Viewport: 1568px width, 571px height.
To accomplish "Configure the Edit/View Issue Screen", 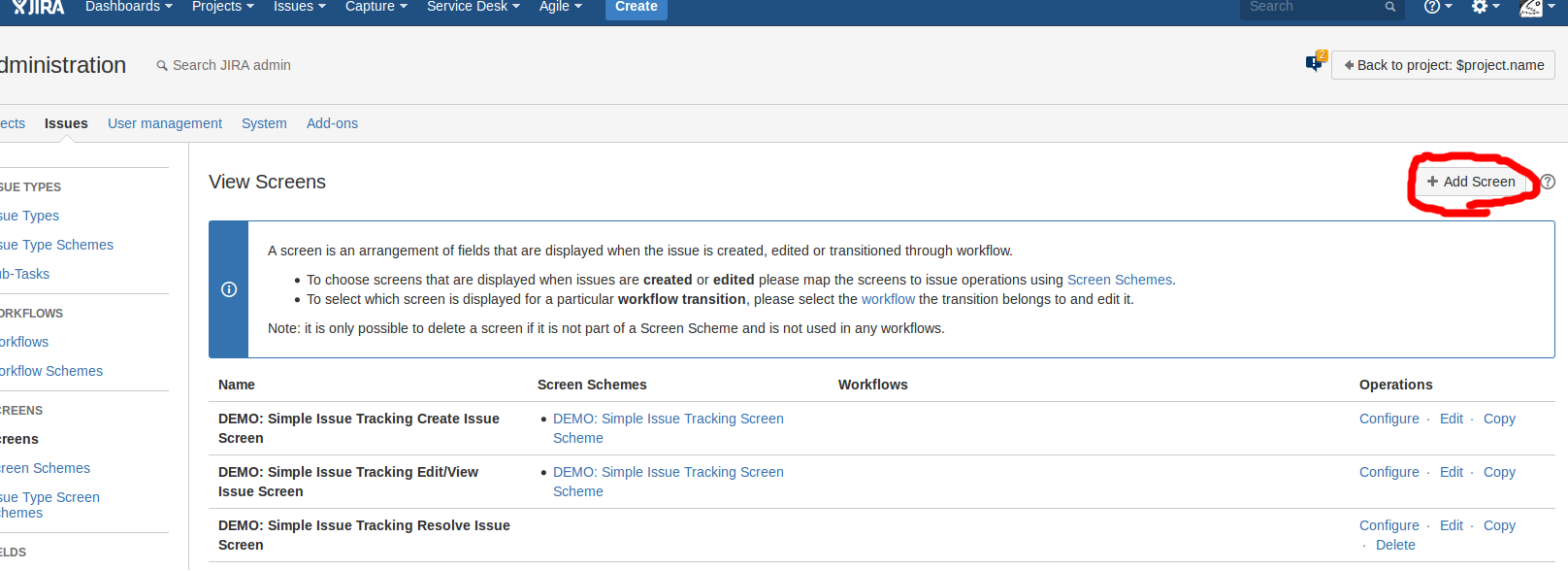I will coord(1388,472).
